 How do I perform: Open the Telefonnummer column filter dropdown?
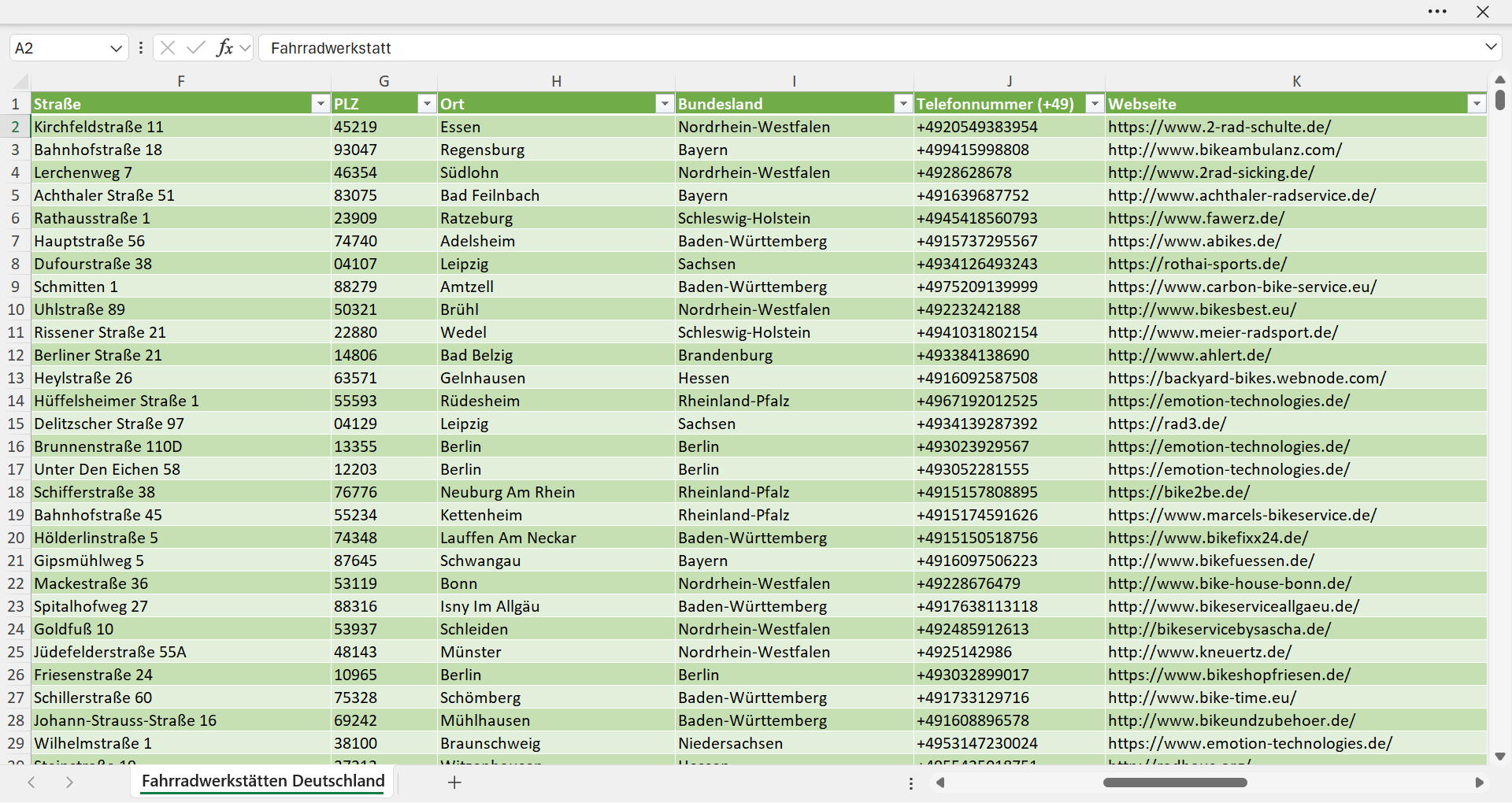pyautogui.click(x=1095, y=104)
